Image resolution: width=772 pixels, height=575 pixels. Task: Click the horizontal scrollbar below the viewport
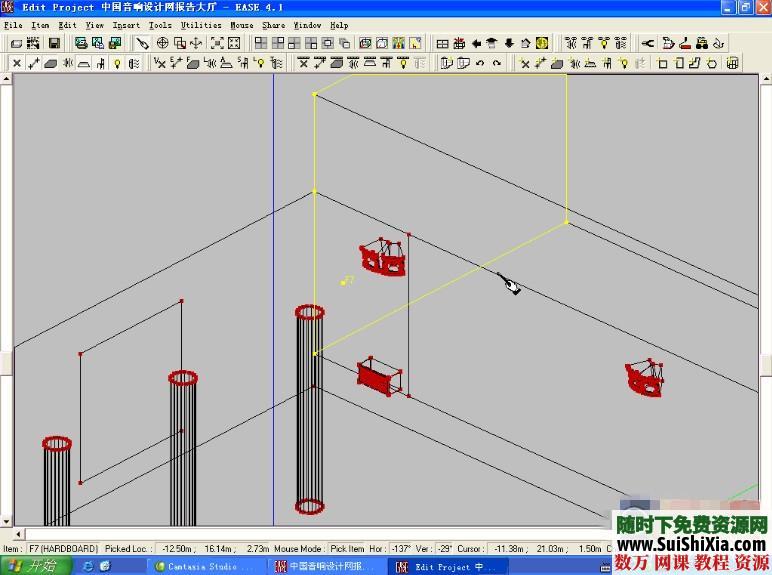coord(300,534)
